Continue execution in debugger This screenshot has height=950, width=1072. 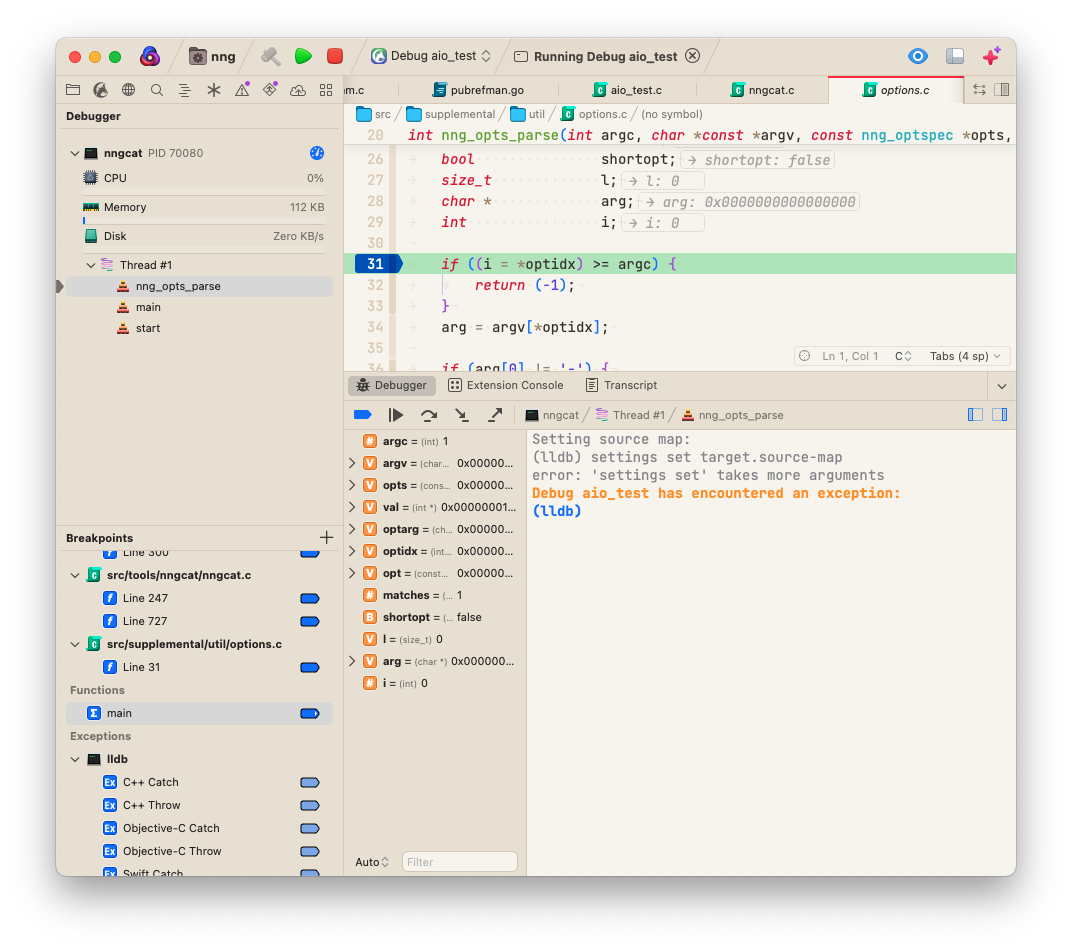[396, 415]
